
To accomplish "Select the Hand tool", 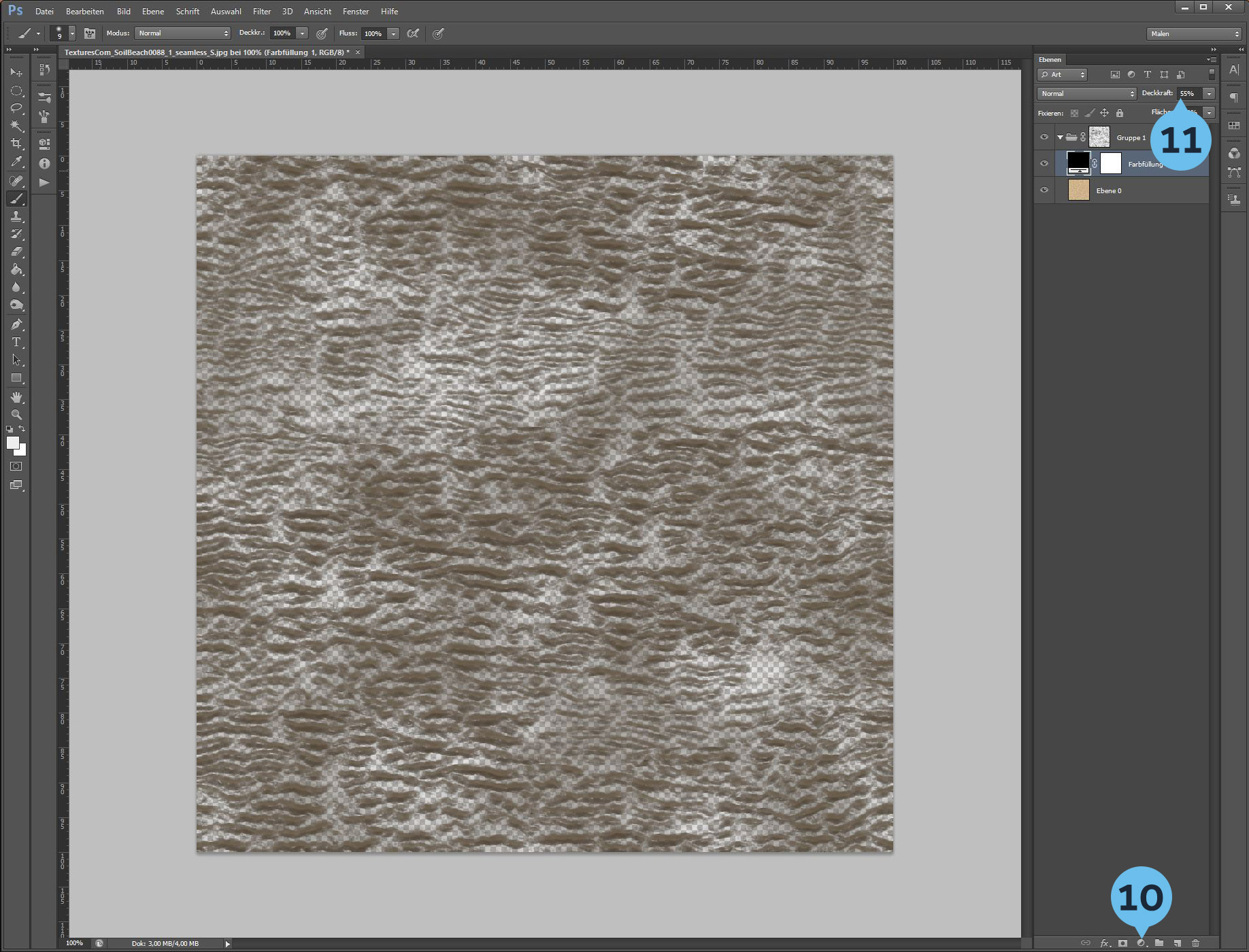I will (x=16, y=397).
